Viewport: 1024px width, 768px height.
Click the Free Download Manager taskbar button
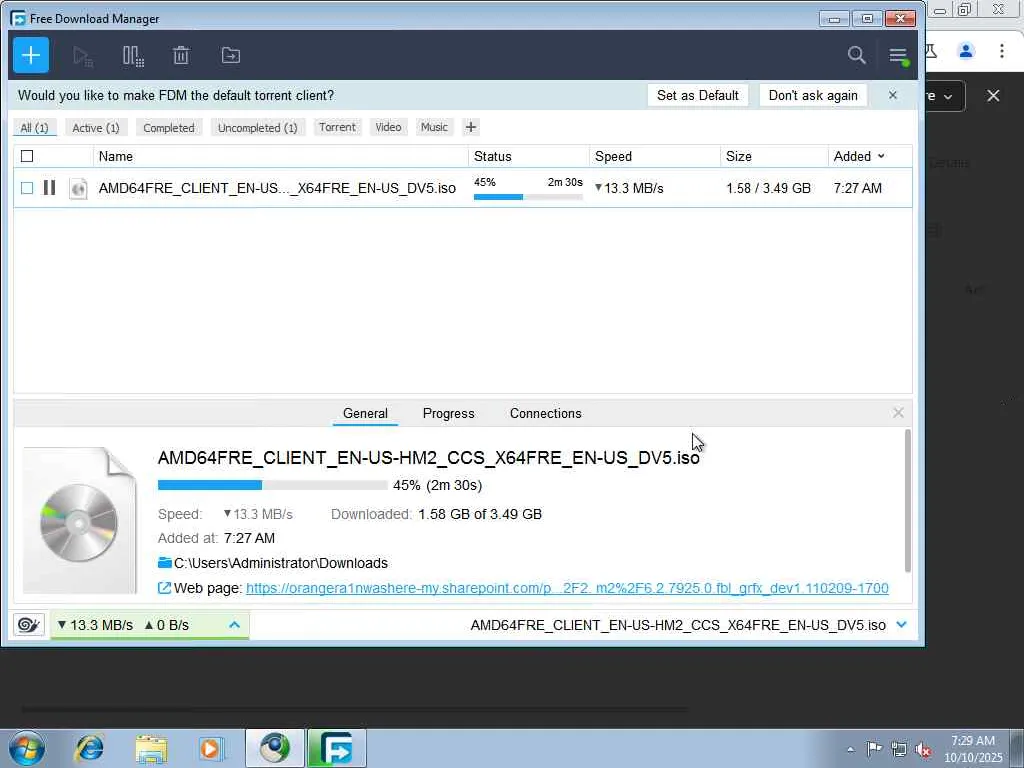click(337, 748)
